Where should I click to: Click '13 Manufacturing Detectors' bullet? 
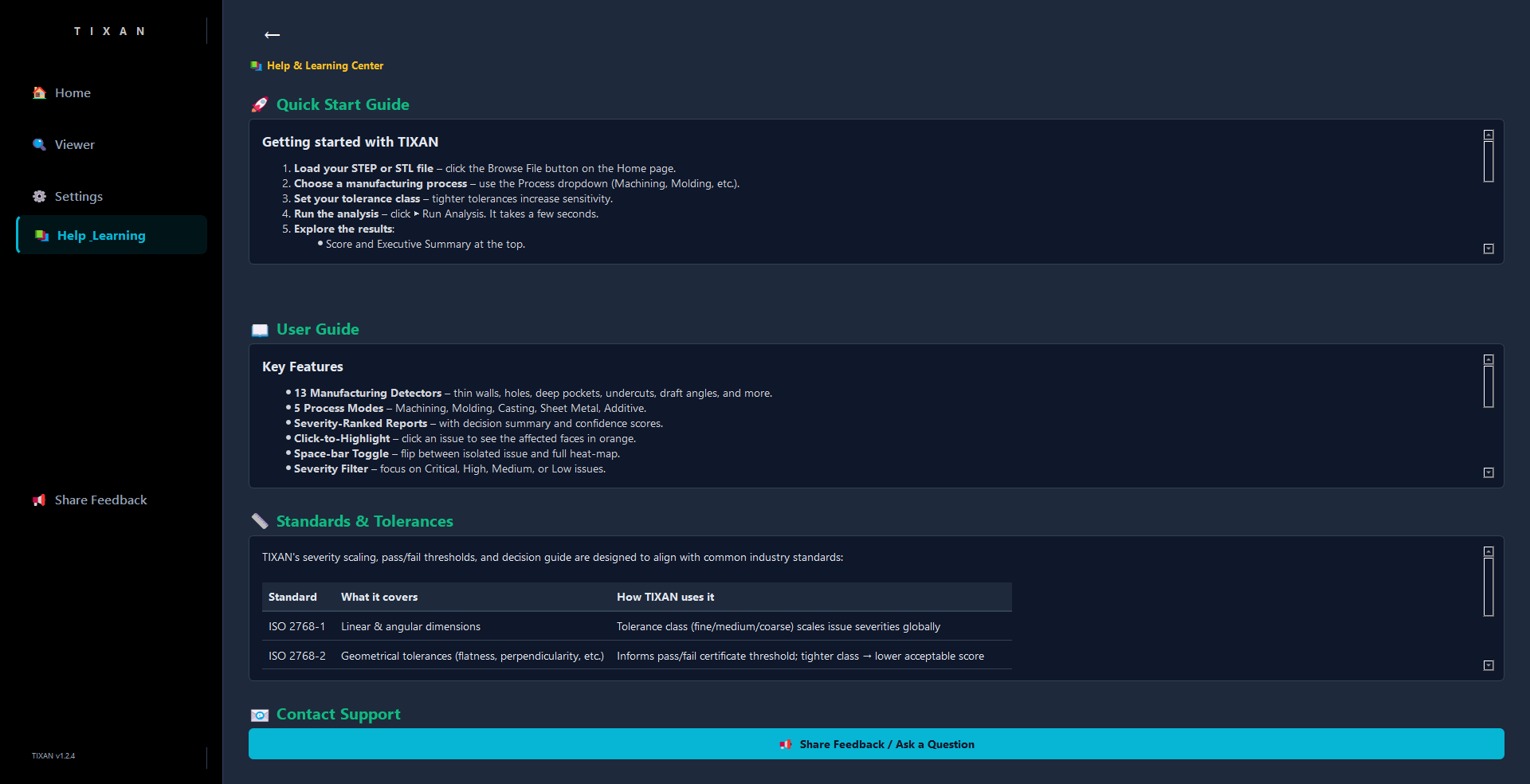click(367, 394)
